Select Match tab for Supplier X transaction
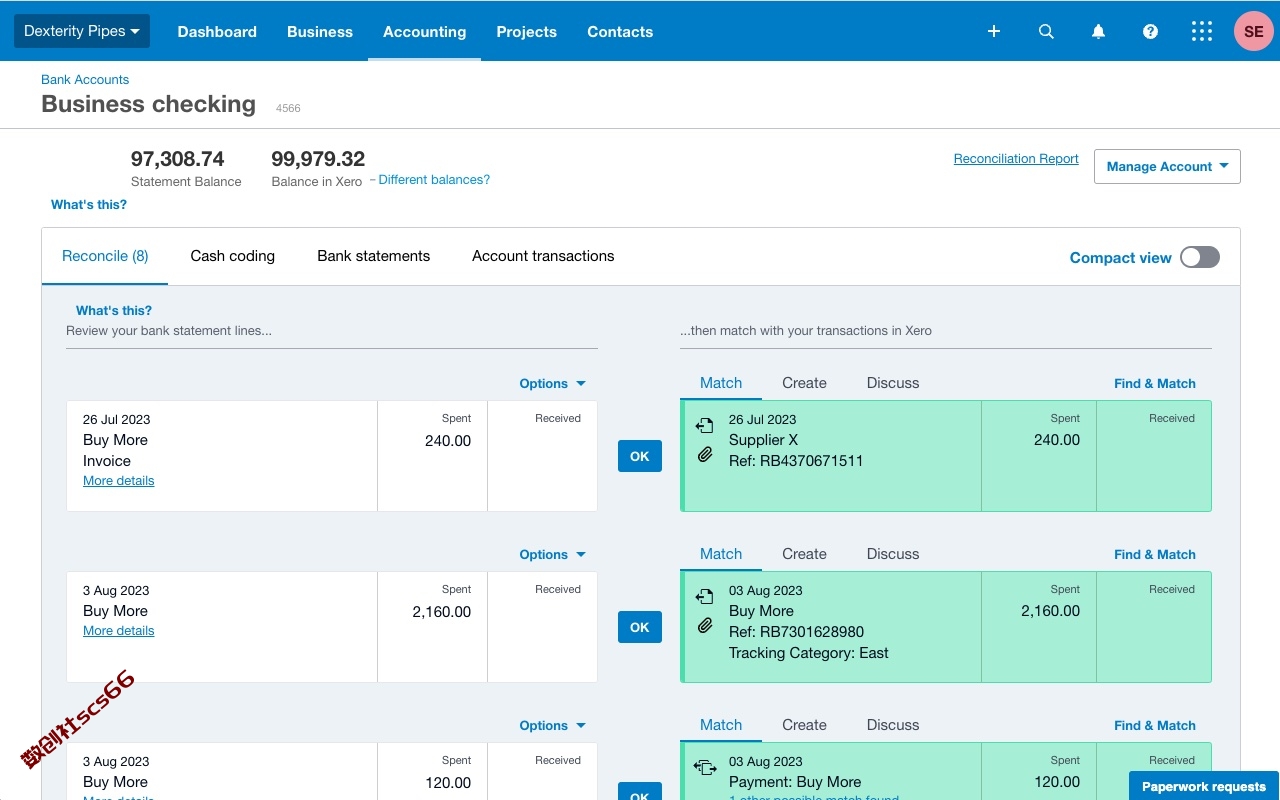The image size is (1280, 800). 721,383
